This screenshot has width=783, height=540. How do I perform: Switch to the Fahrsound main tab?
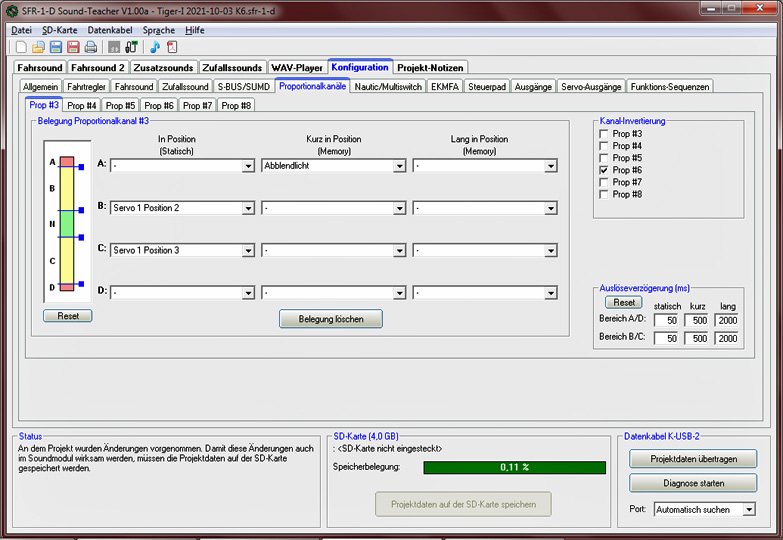[40, 67]
